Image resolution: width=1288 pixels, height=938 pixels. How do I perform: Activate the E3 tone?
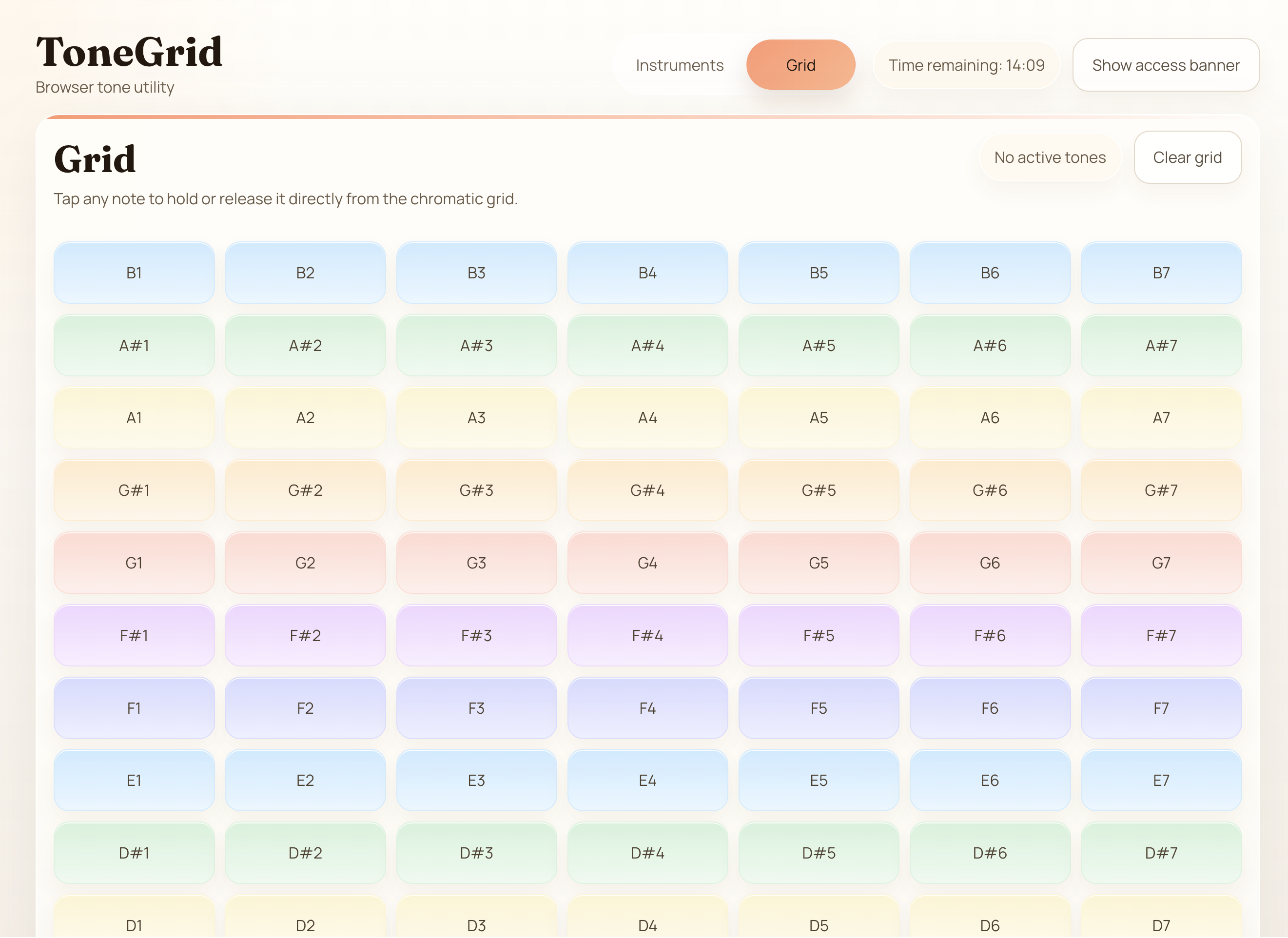point(476,780)
